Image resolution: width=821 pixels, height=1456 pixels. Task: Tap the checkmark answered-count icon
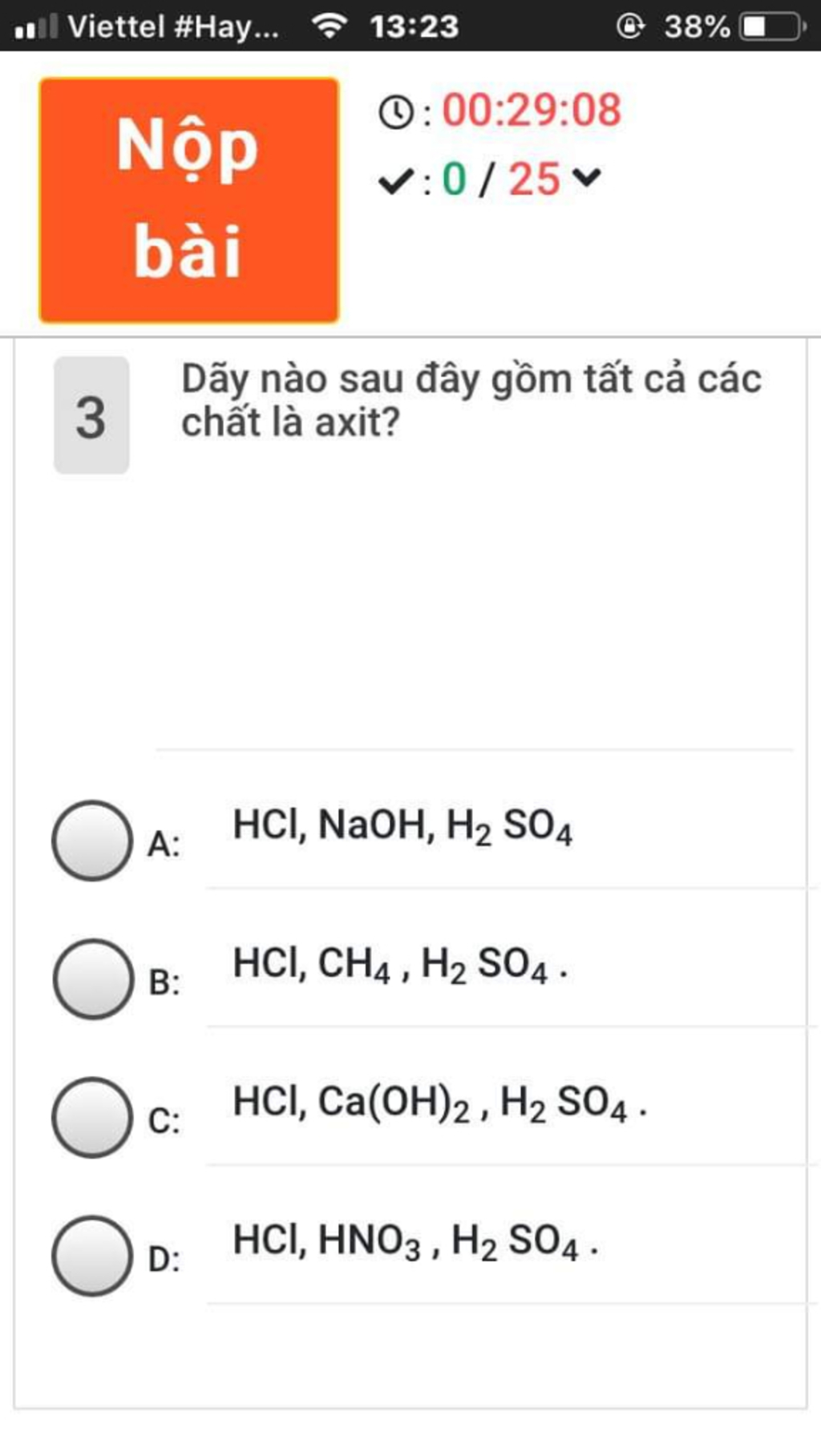tap(395, 182)
